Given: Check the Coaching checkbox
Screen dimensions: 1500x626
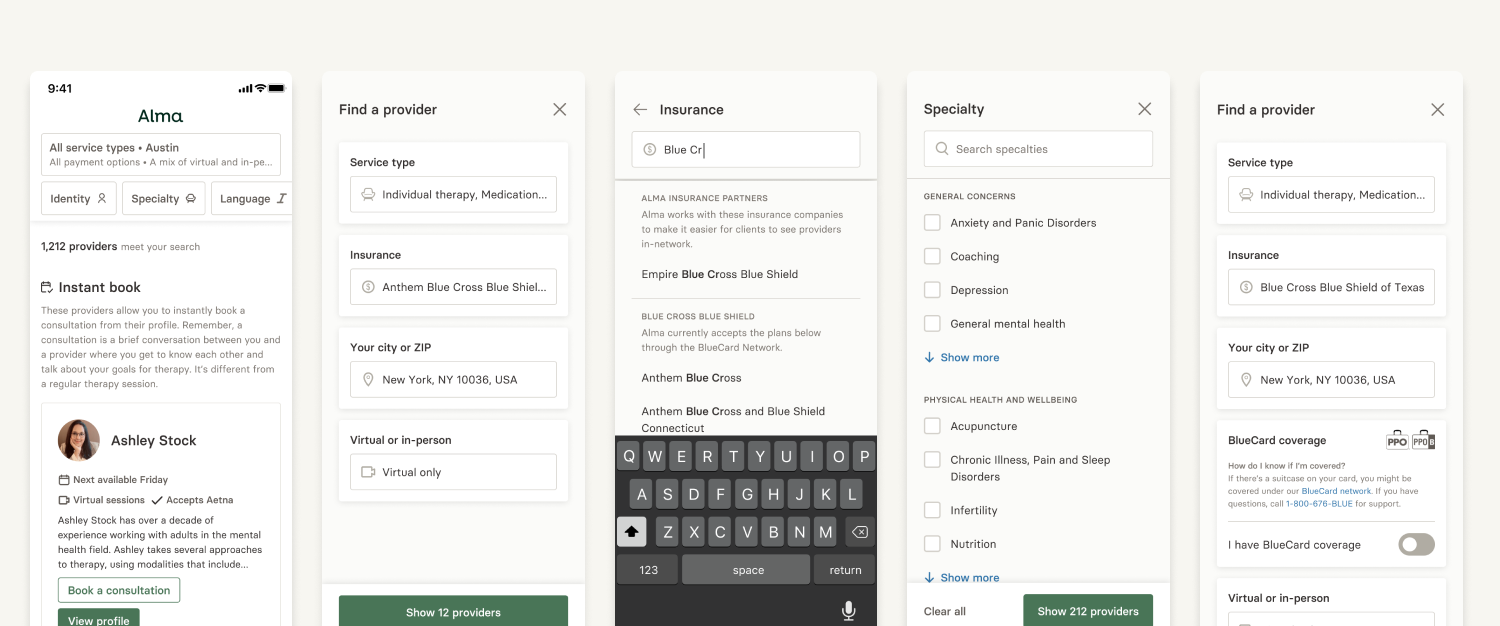Looking at the screenshot, I should pos(932,257).
